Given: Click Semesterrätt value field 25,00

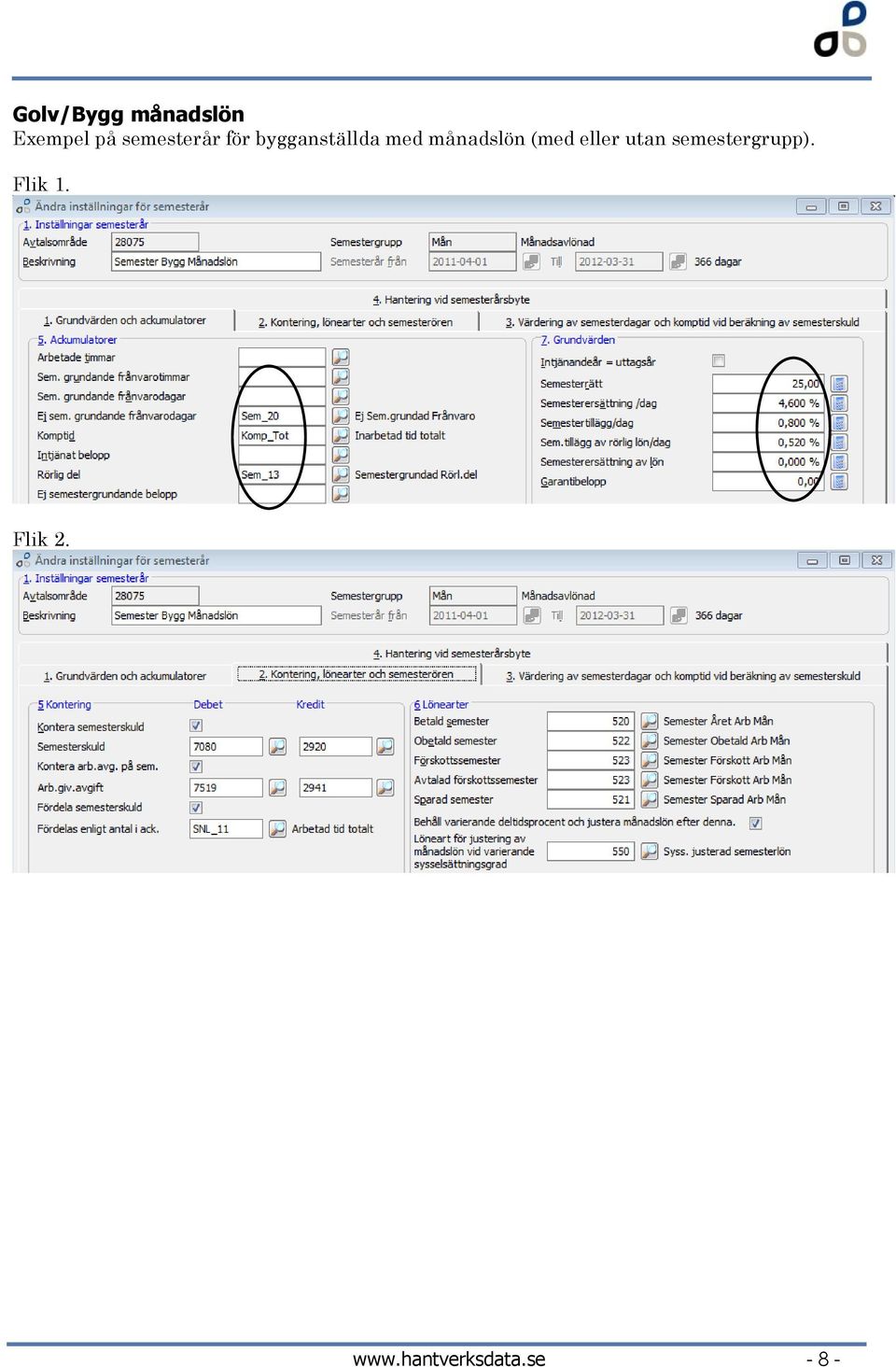Looking at the screenshot, I should 770,384.
